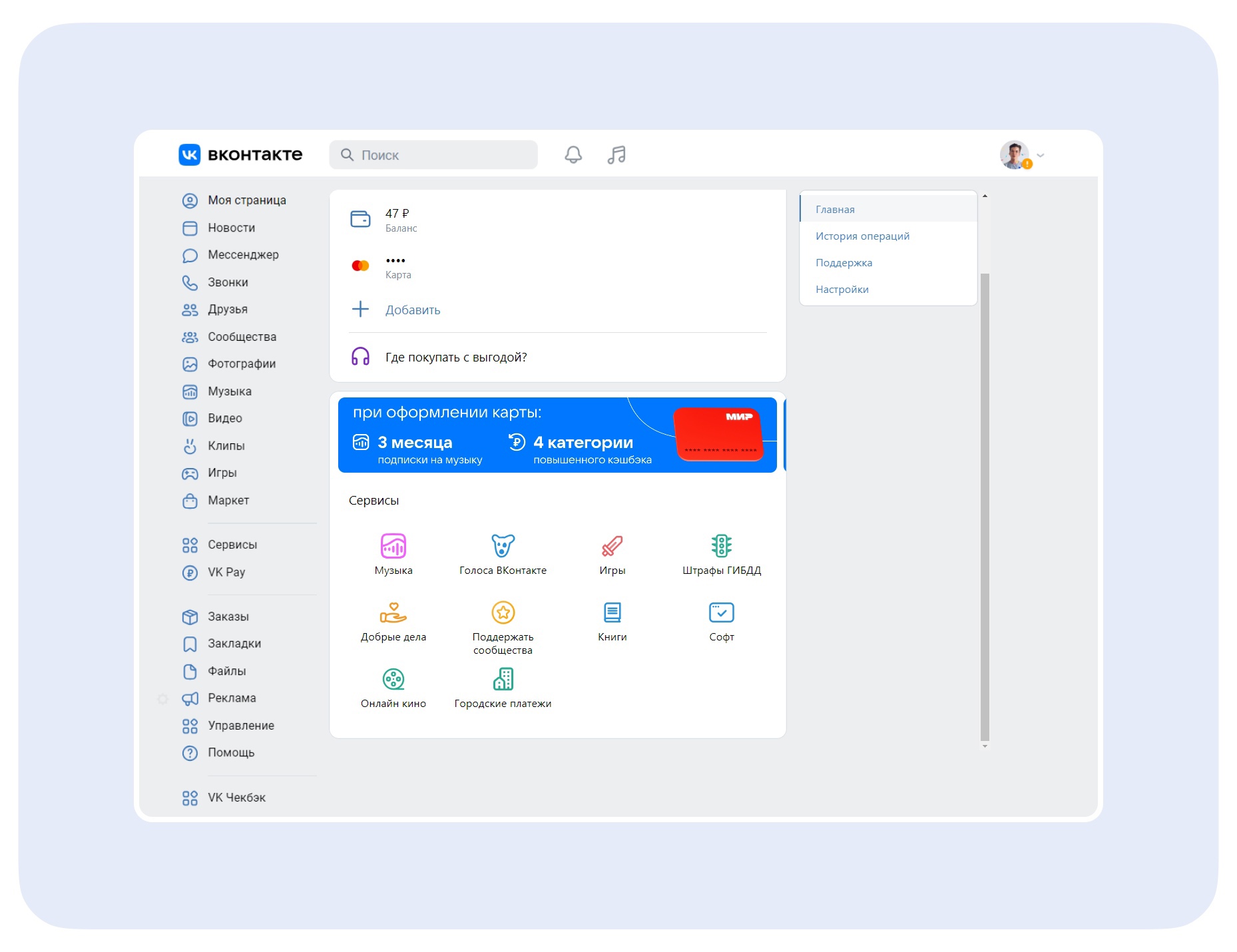Open the music note icon in header

pyautogui.click(x=617, y=155)
